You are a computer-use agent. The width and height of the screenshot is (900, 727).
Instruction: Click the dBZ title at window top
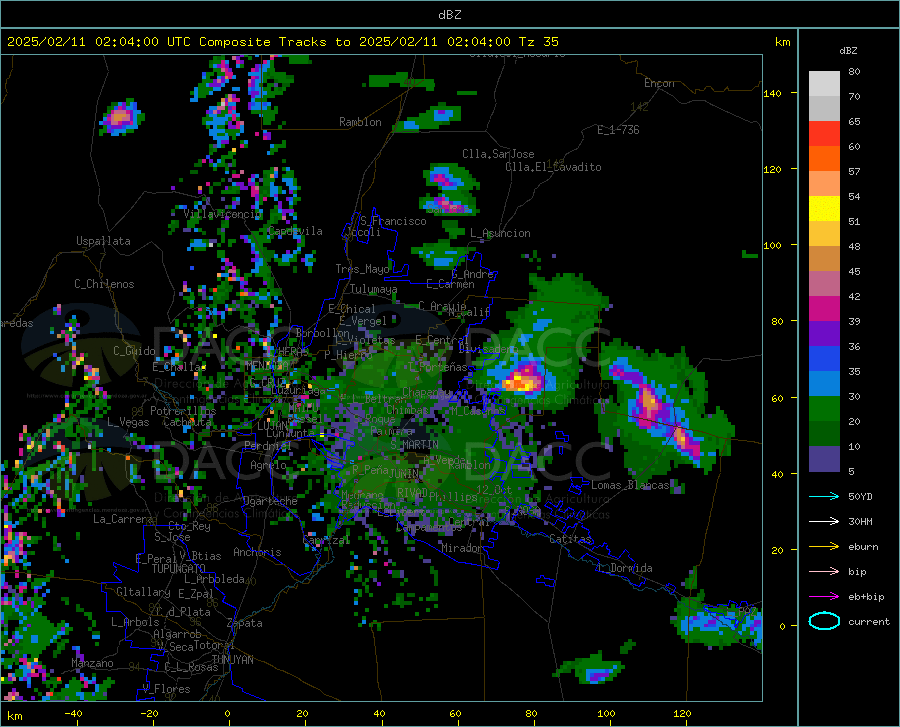[449, 15]
